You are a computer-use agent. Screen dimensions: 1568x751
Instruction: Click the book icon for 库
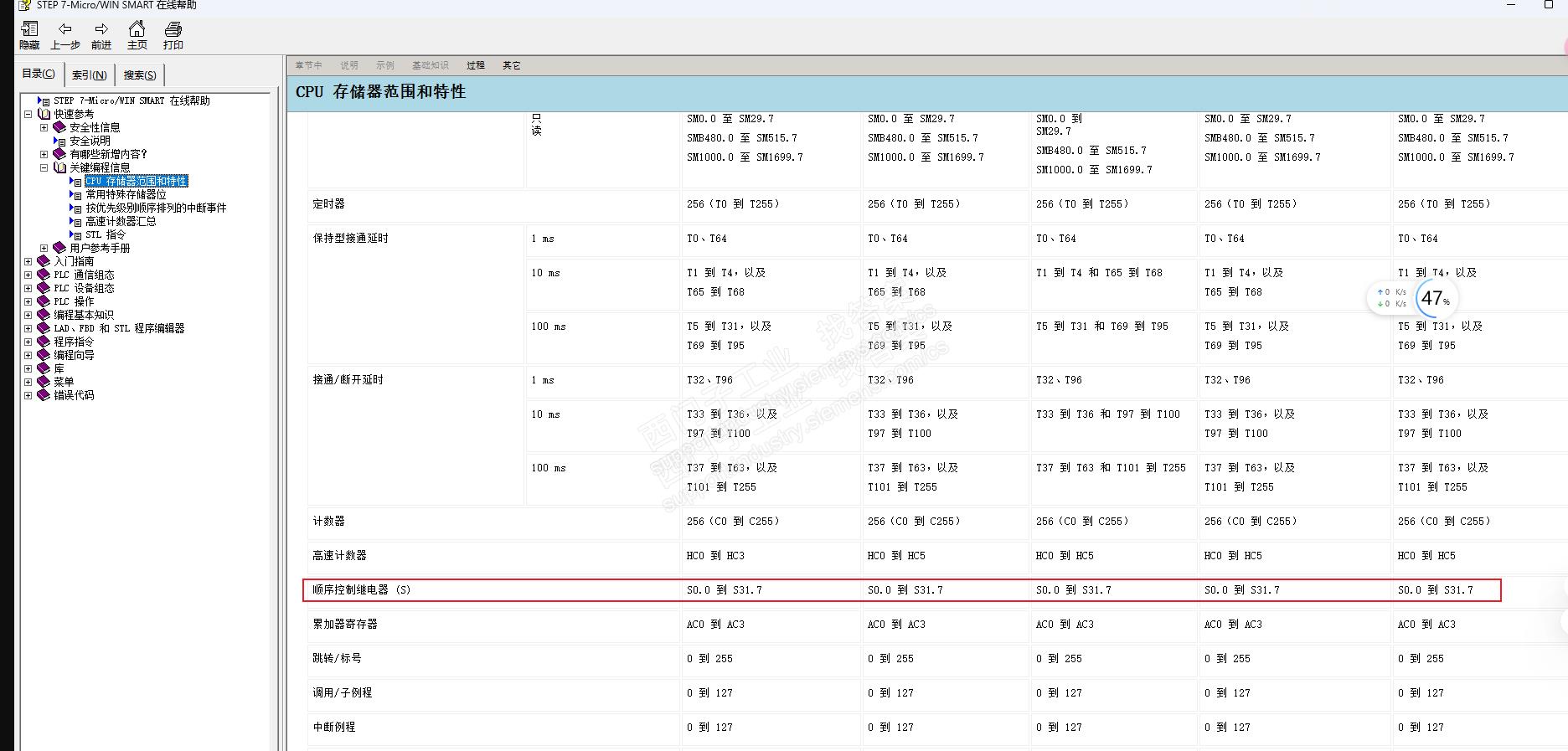pos(44,368)
